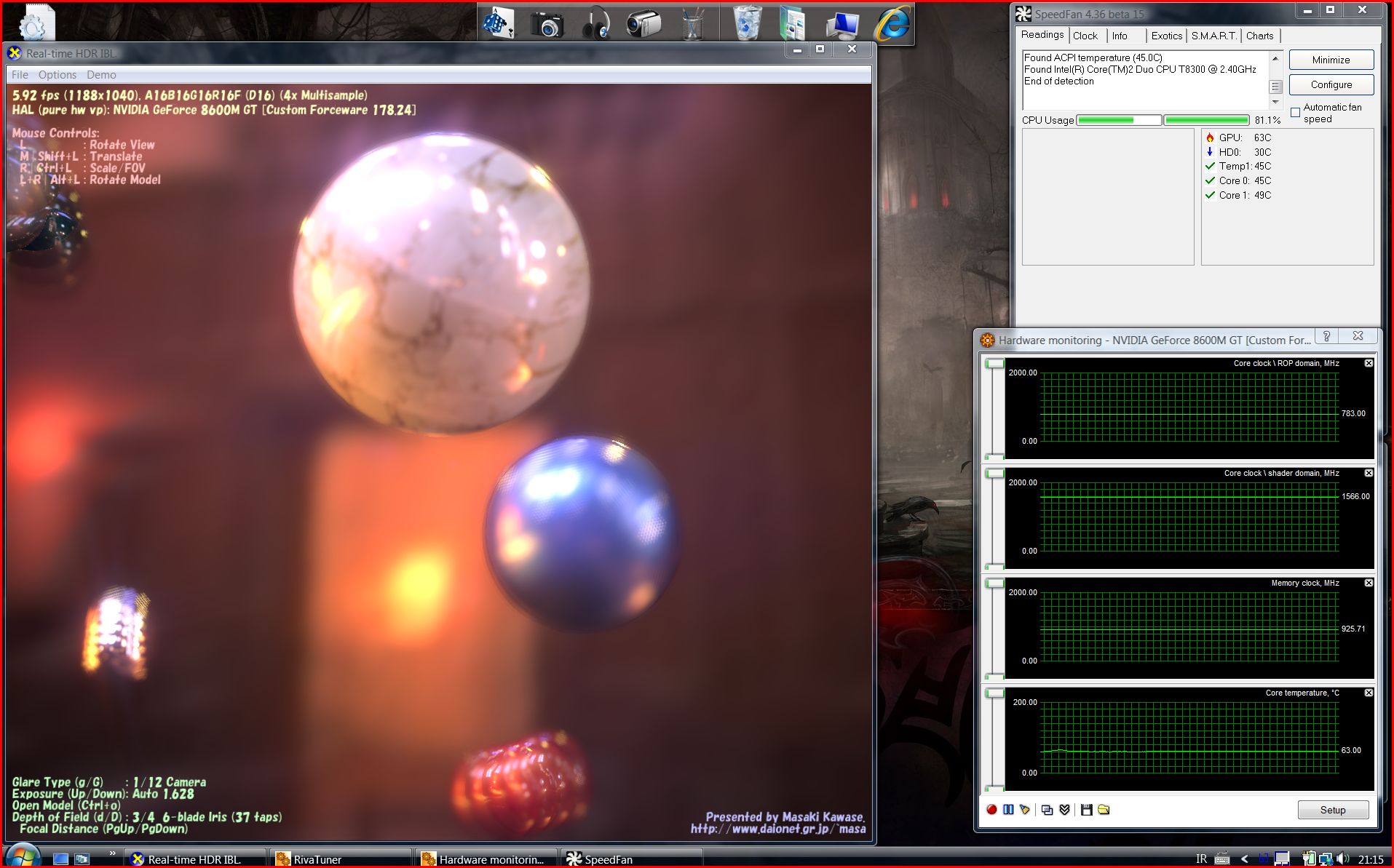Open the Windows Start orb
The height and width of the screenshot is (868, 1394).
22,857
